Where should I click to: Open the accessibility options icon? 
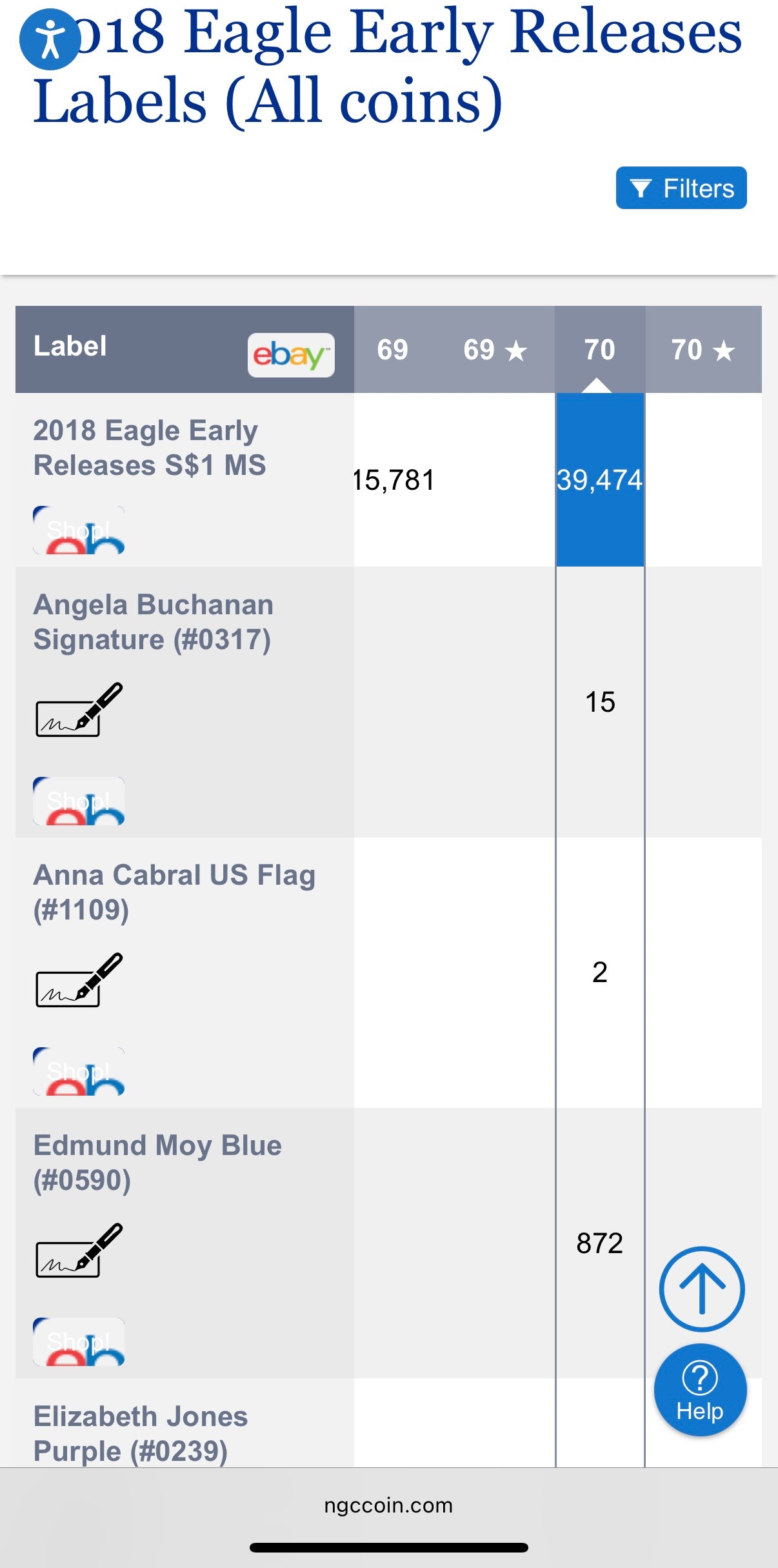50,39
